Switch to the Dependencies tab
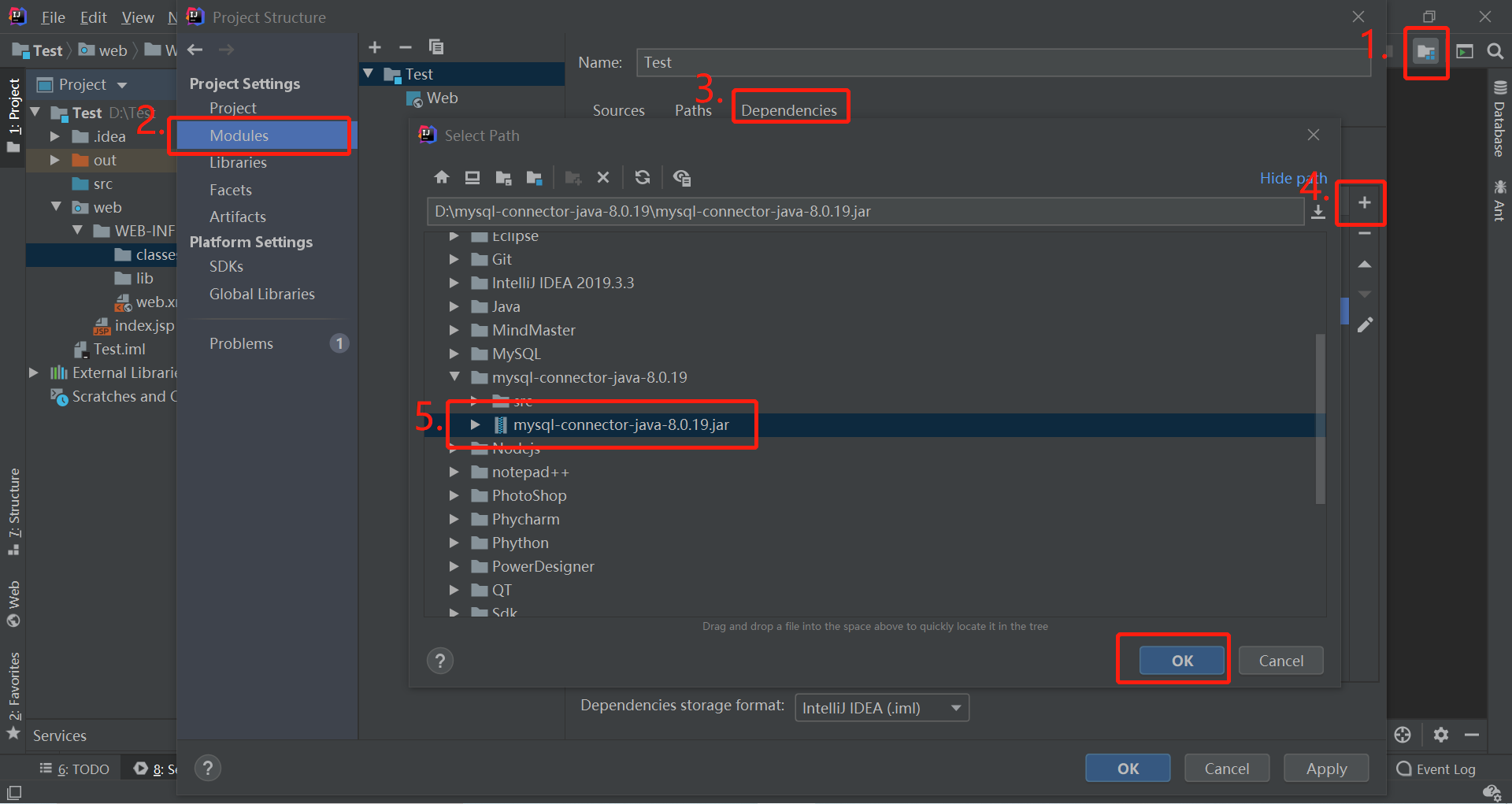This screenshot has width=1512, height=804. coord(789,110)
